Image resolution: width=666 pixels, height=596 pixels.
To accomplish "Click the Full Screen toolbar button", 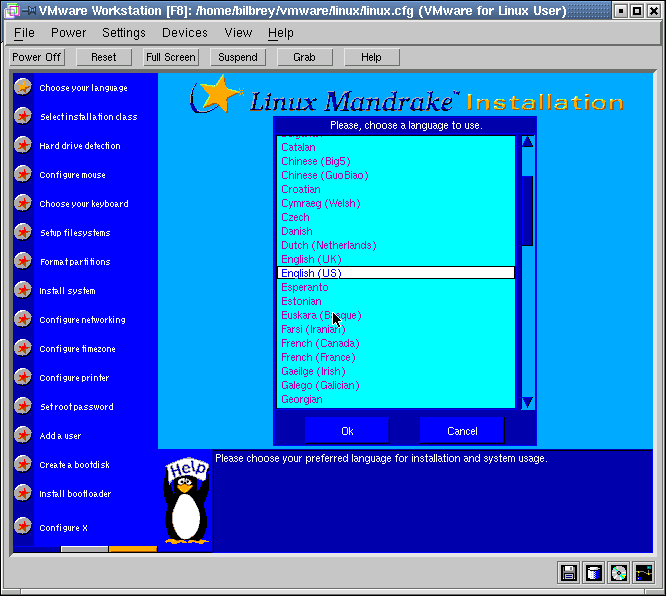I will click(x=171, y=57).
